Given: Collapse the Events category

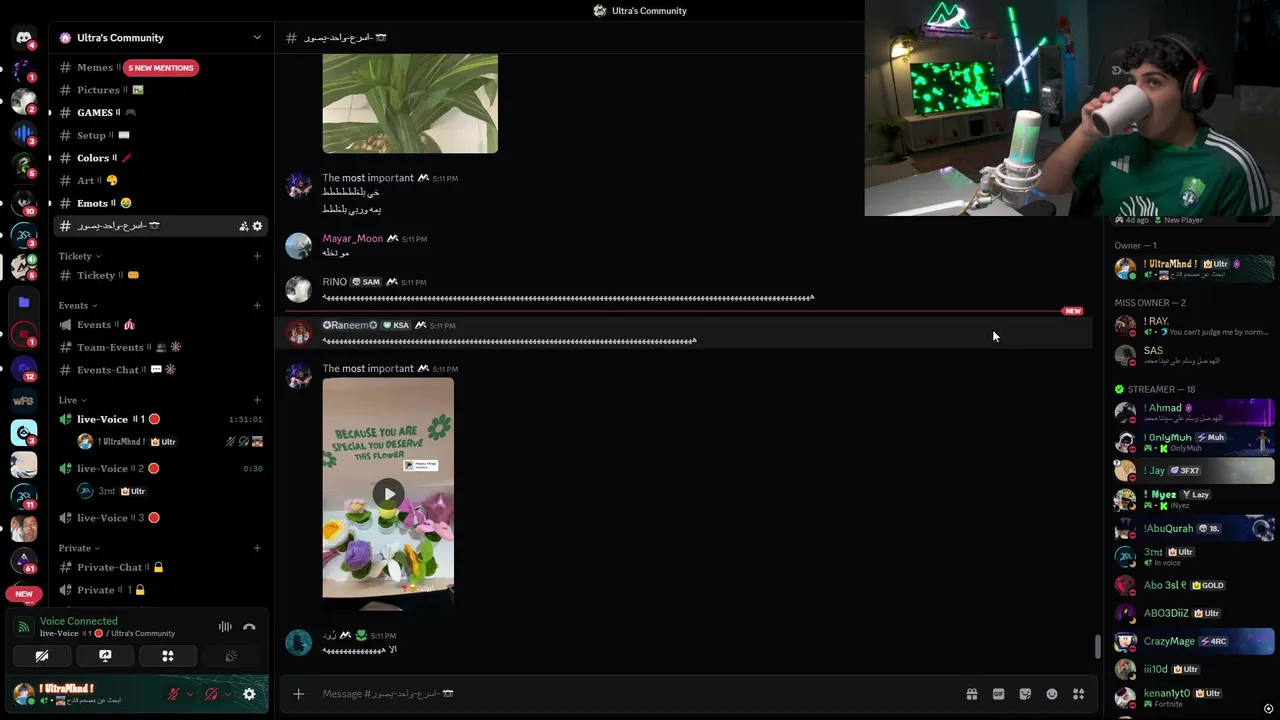Looking at the screenshot, I should pyautogui.click(x=78, y=305).
